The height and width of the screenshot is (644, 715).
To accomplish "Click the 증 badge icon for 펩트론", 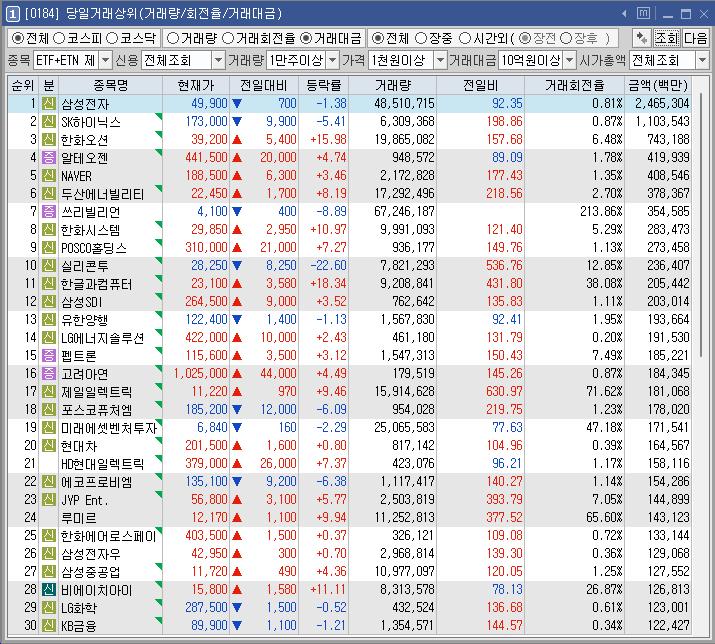I will point(48,356).
